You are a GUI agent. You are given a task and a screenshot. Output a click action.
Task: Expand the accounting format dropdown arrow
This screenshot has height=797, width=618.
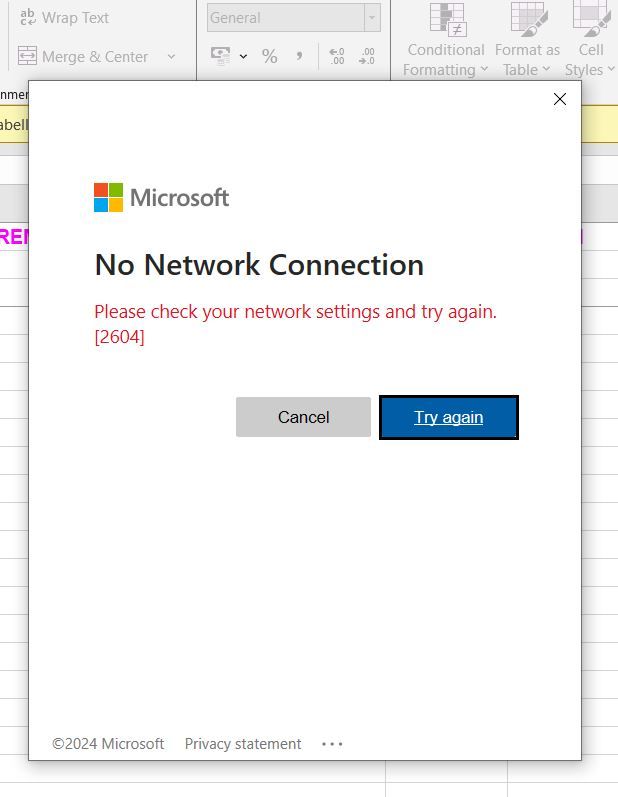(243, 56)
